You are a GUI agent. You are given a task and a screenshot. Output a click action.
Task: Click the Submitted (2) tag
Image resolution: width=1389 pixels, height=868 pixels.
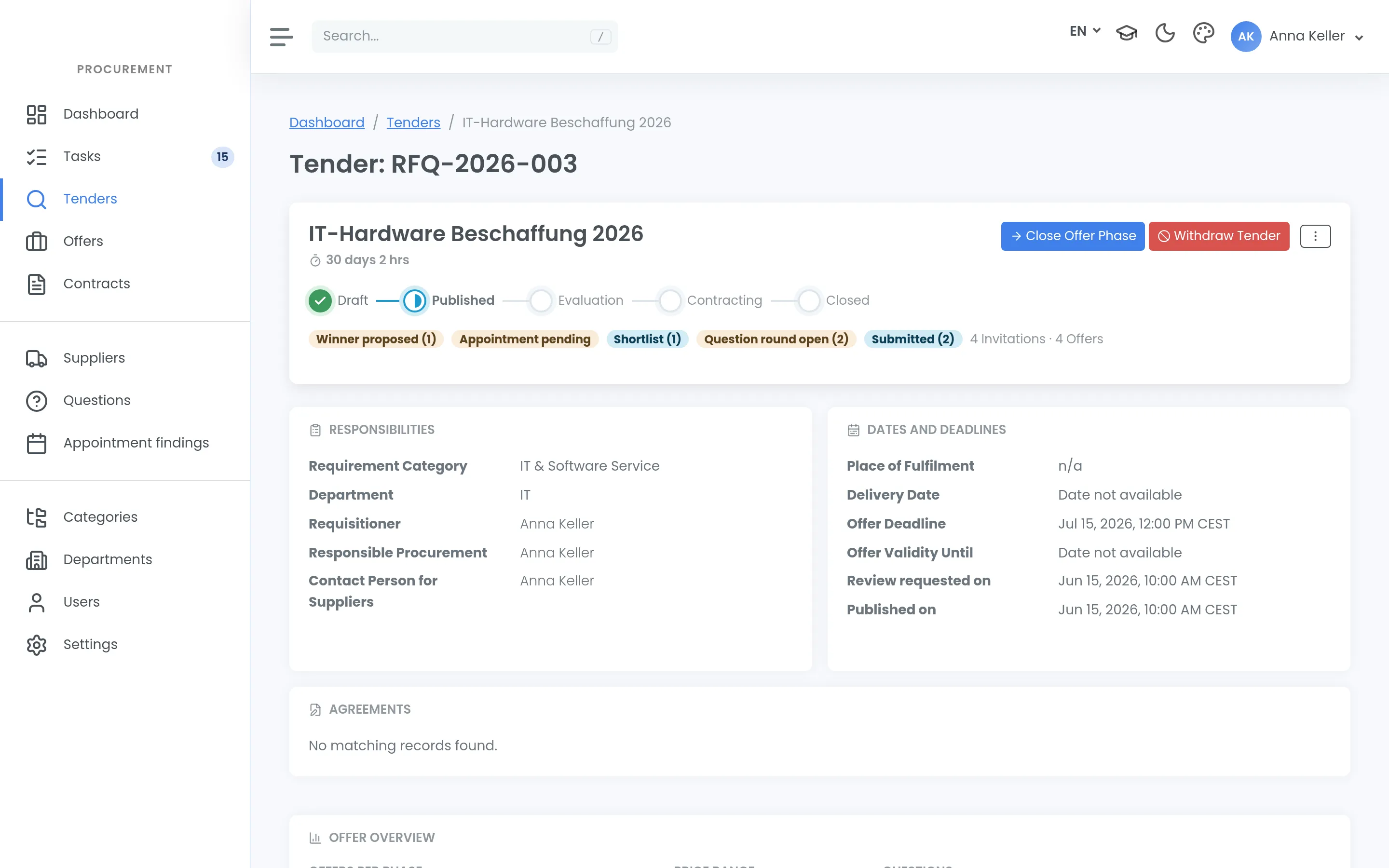pyautogui.click(x=912, y=339)
